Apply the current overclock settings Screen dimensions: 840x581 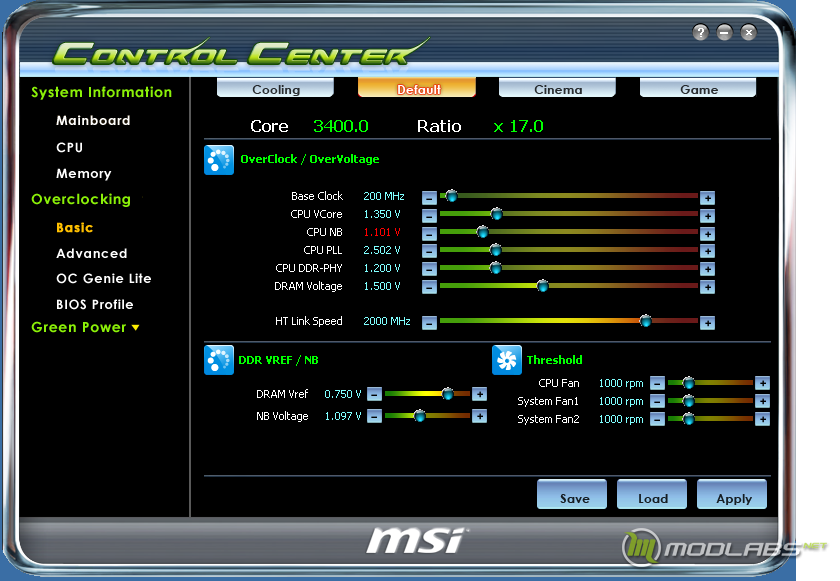coord(732,494)
